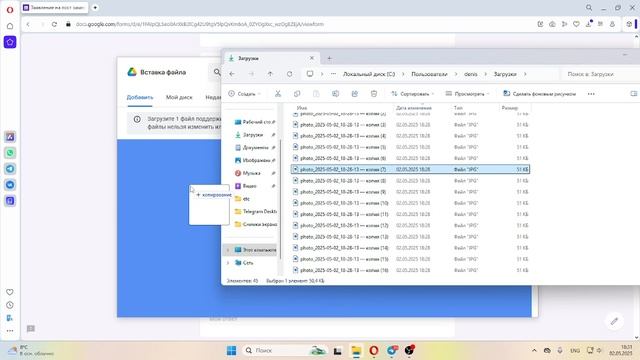Expand the Этот компьютер tree node
The image size is (640, 360).
[228, 250]
